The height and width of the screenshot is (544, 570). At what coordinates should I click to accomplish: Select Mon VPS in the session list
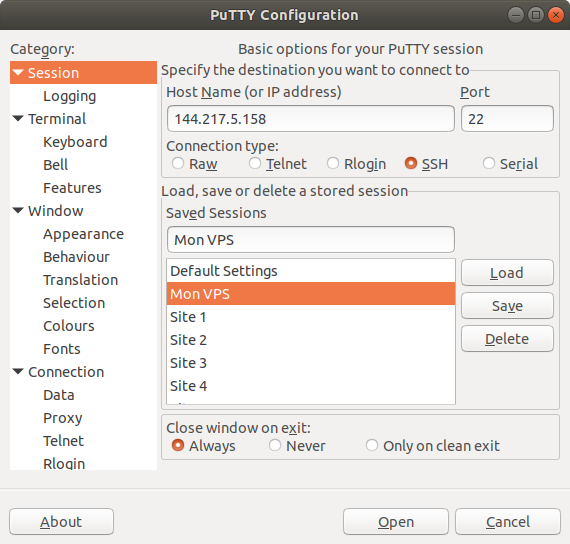pos(311,294)
